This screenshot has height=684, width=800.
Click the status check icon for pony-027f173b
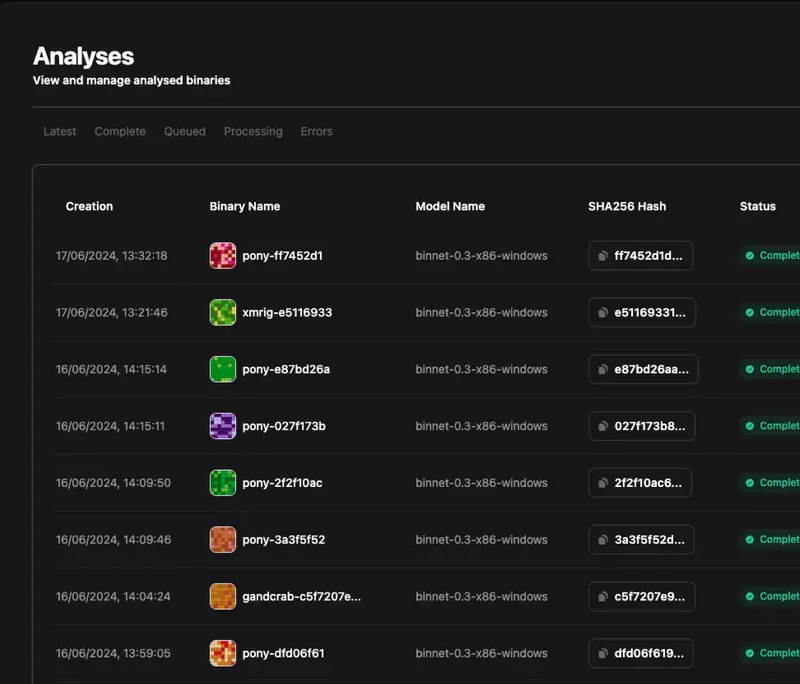click(x=749, y=426)
